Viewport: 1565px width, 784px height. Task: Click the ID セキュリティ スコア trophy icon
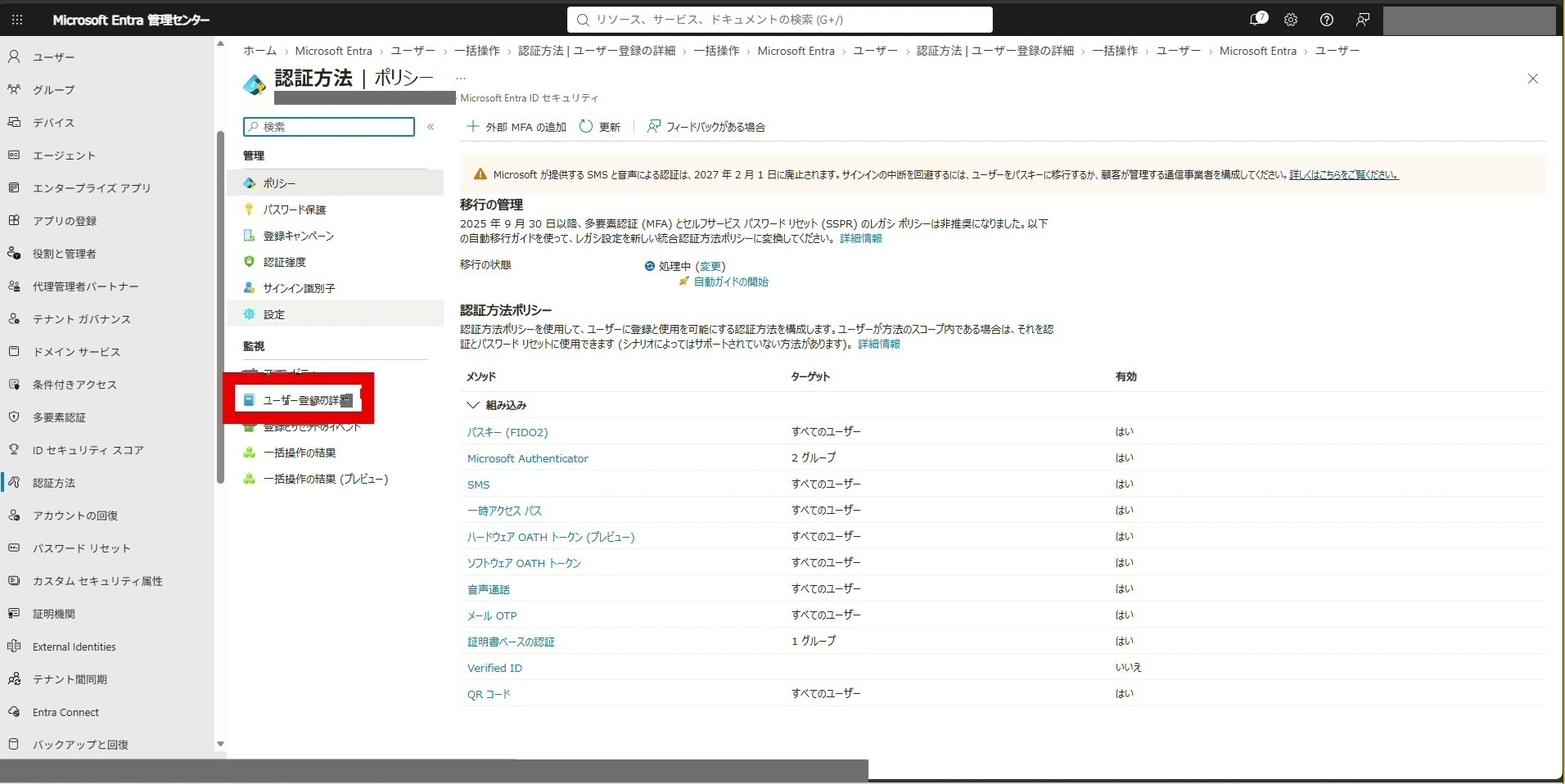(14, 449)
